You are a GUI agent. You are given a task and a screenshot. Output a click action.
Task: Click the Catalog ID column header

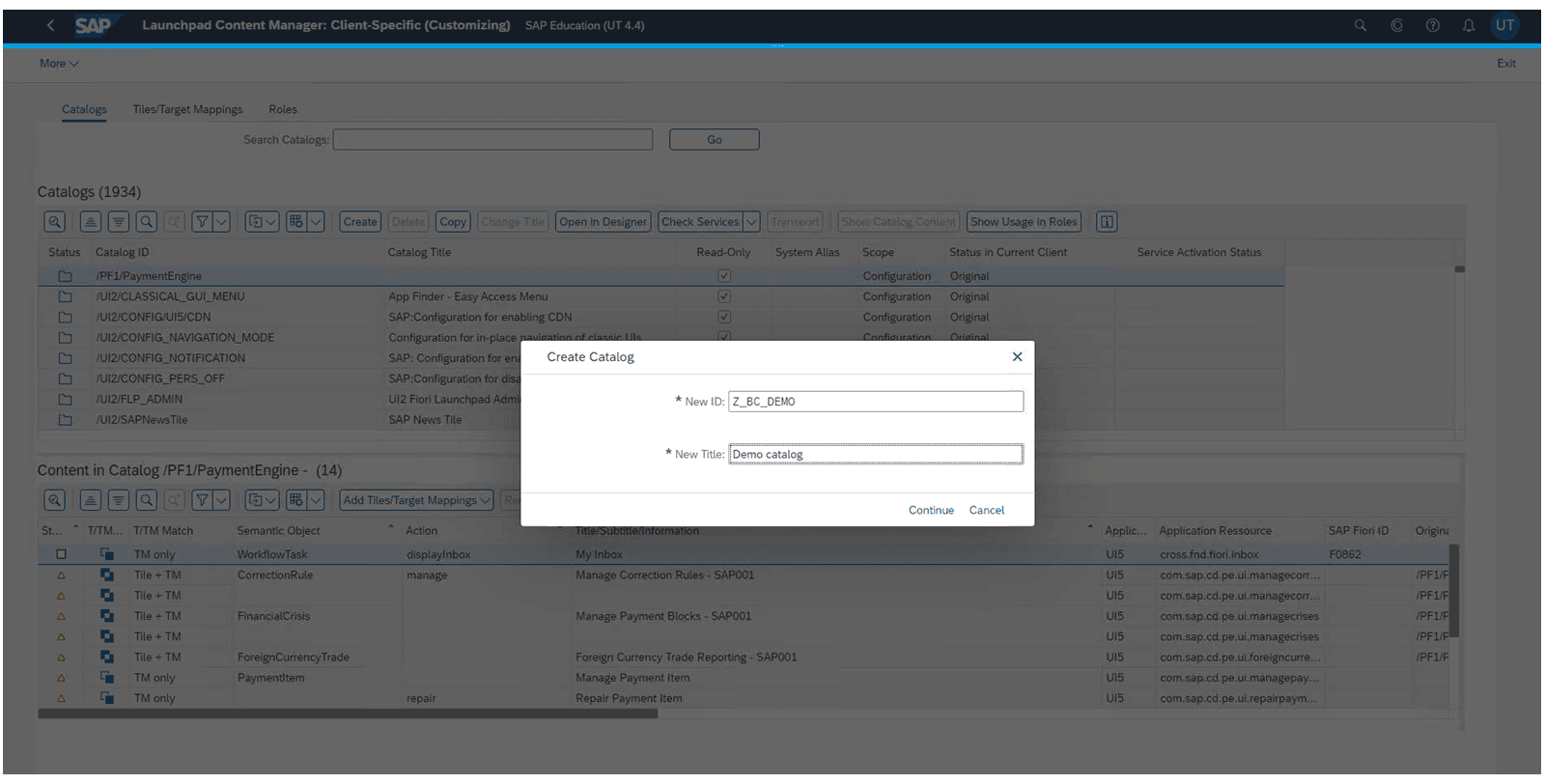123,253
